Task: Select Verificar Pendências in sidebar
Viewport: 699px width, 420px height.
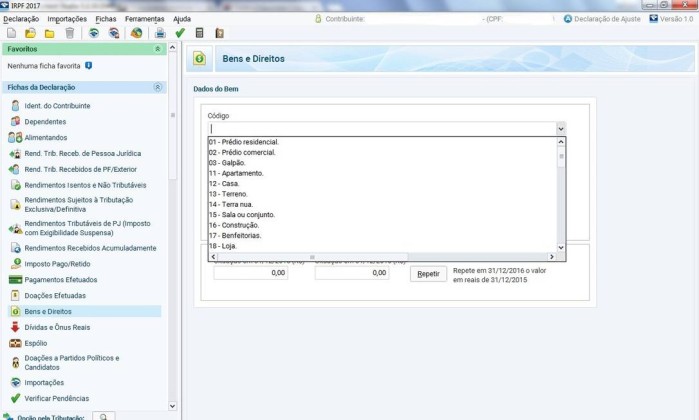Action: (x=58, y=399)
